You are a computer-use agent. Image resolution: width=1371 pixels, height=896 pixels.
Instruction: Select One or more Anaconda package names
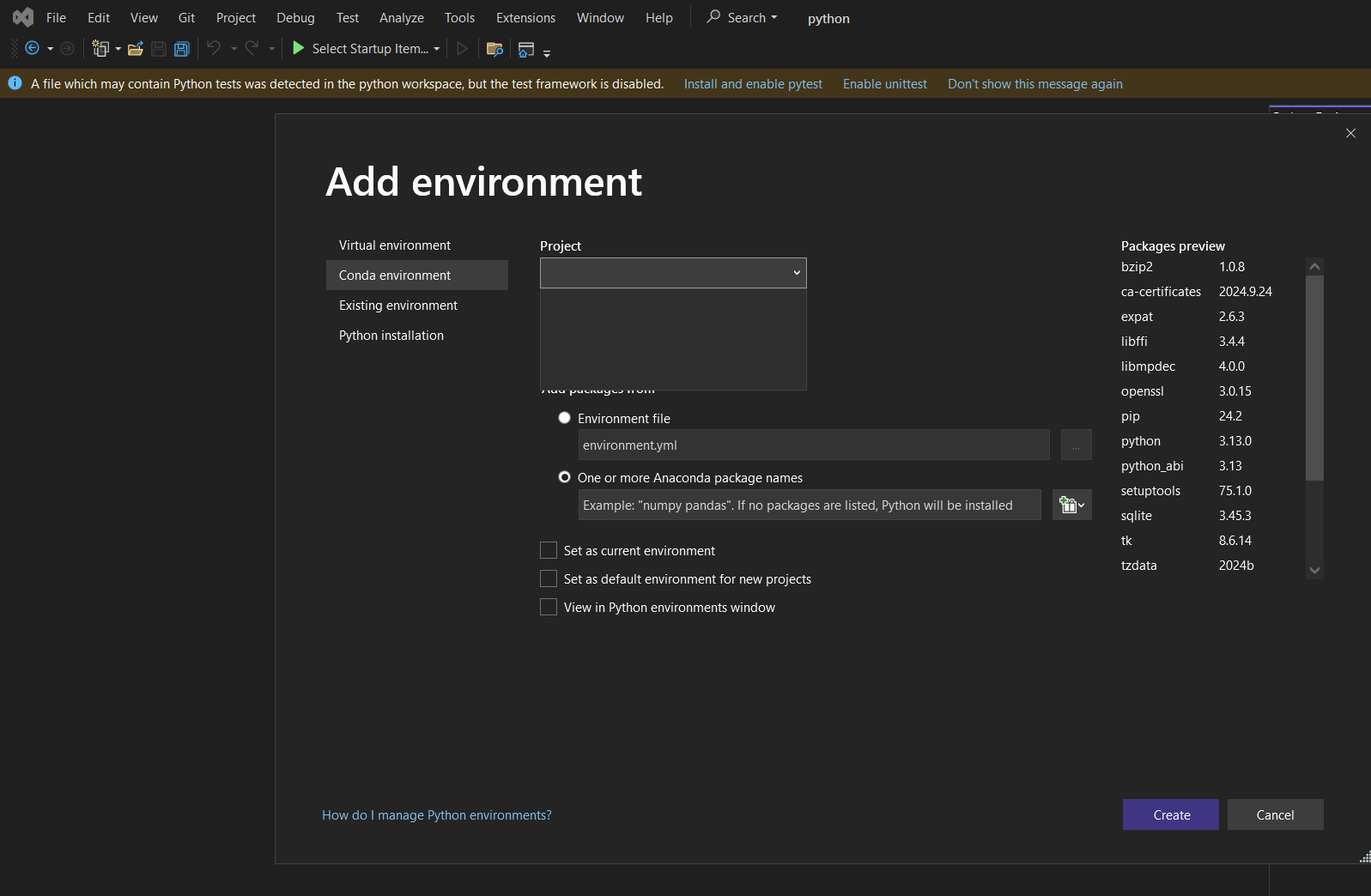[564, 477]
